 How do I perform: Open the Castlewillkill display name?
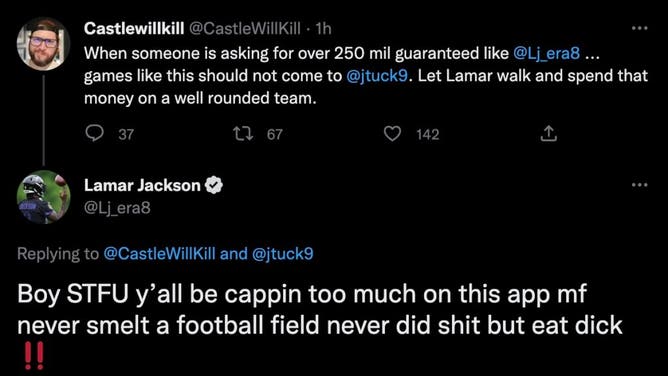click(134, 29)
